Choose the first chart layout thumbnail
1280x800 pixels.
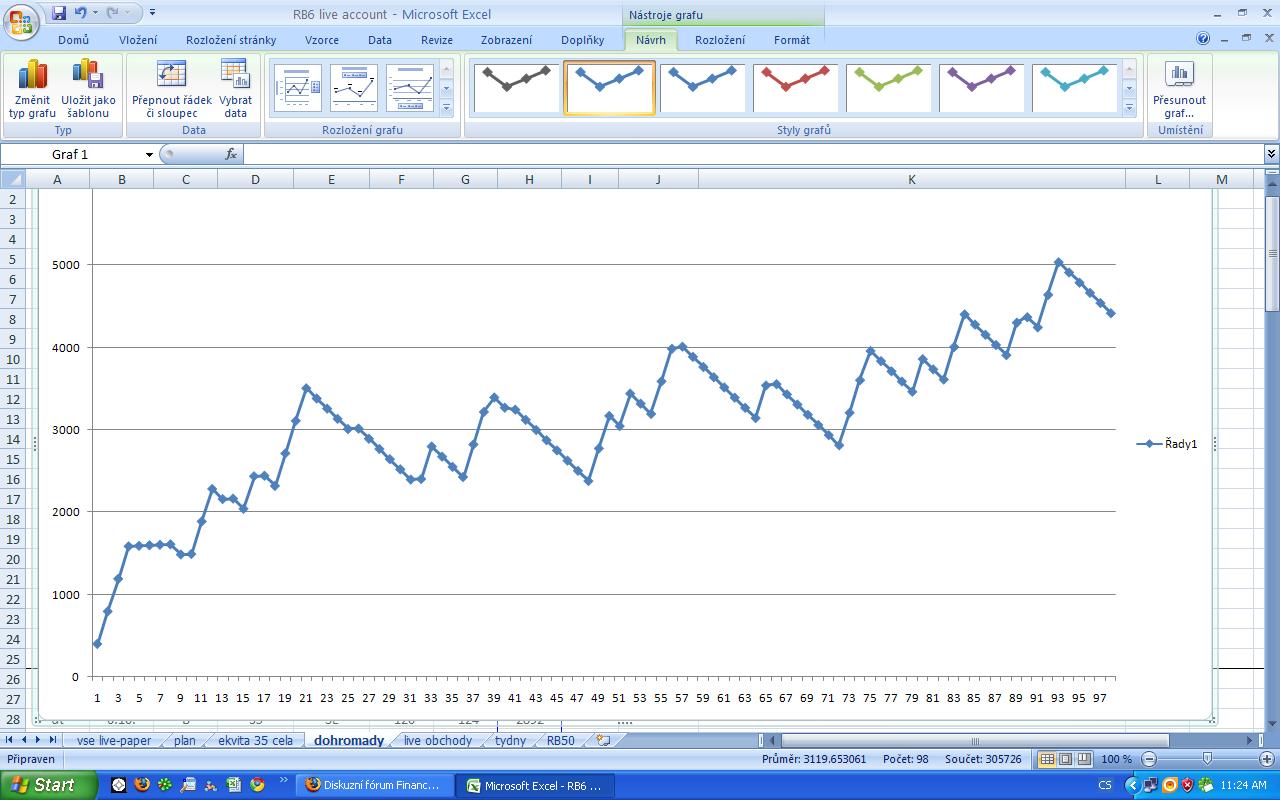click(298, 88)
